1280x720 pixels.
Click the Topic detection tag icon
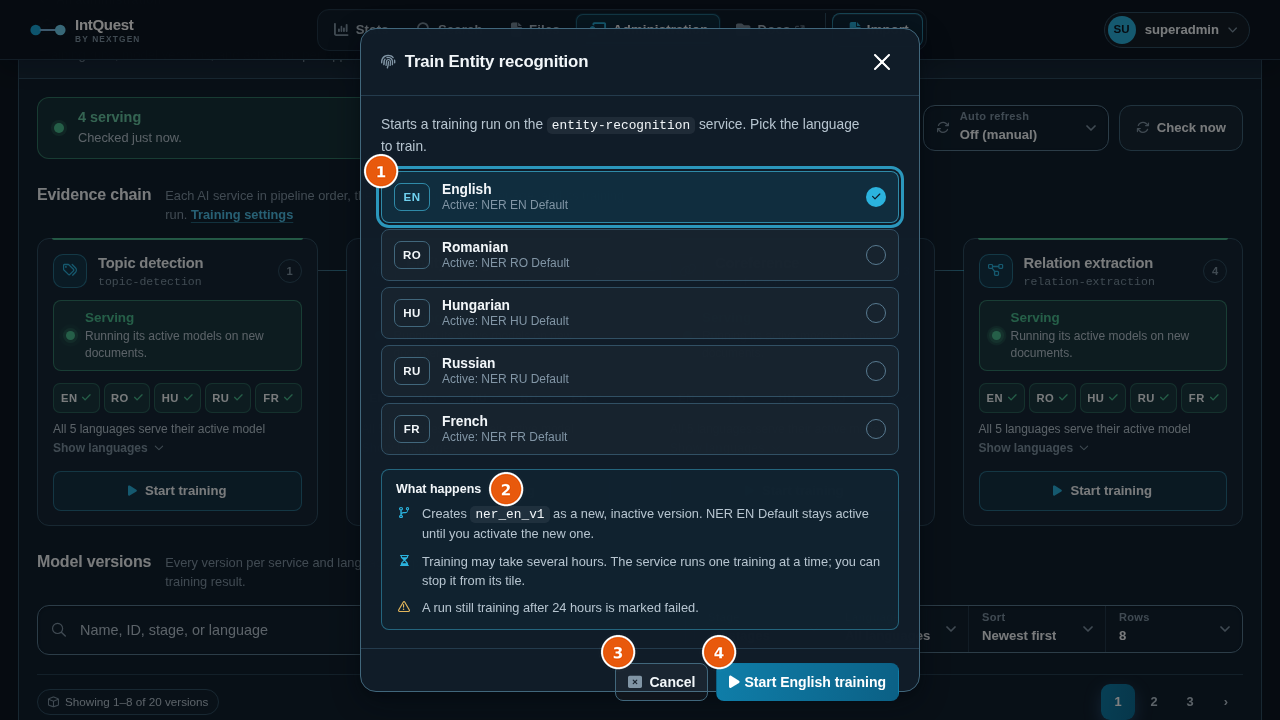(x=70, y=271)
